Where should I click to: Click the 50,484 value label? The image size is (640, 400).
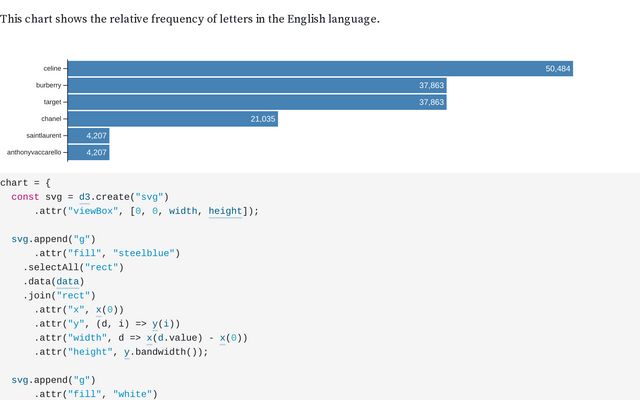click(558, 69)
